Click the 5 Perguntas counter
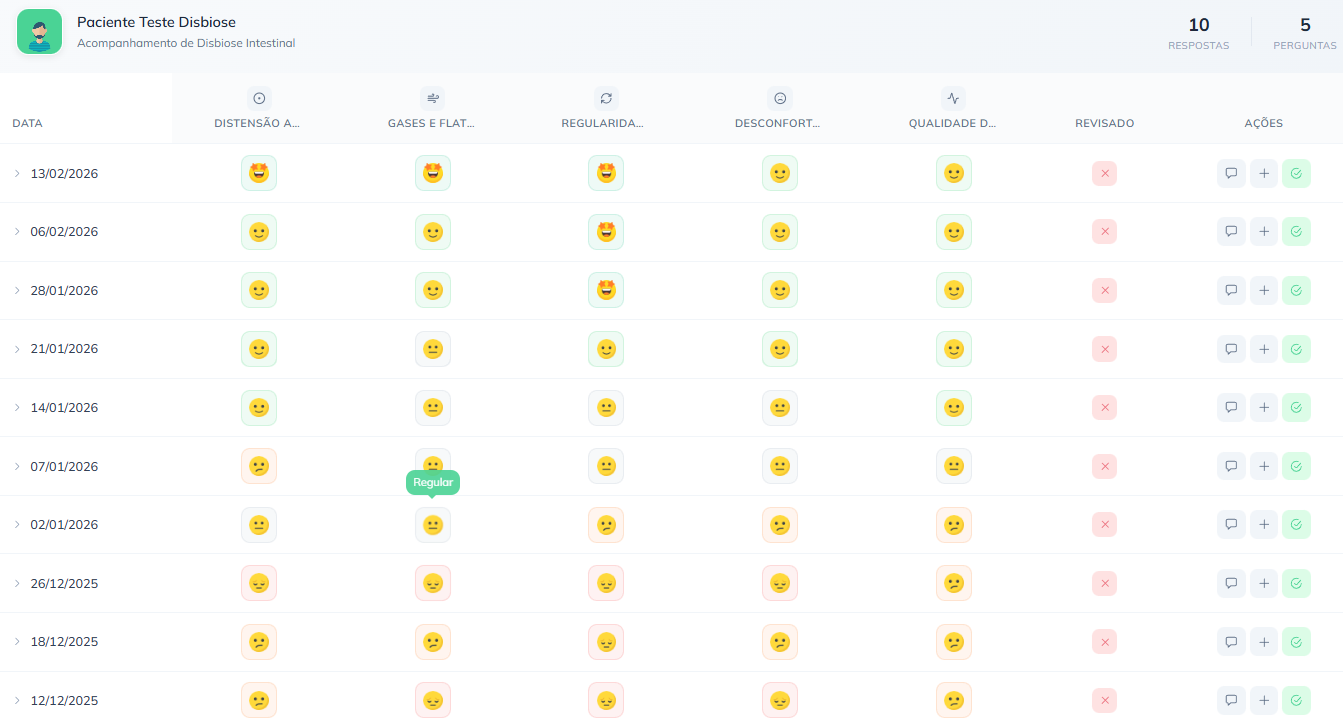The image size is (1343, 724). [1304, 33]
